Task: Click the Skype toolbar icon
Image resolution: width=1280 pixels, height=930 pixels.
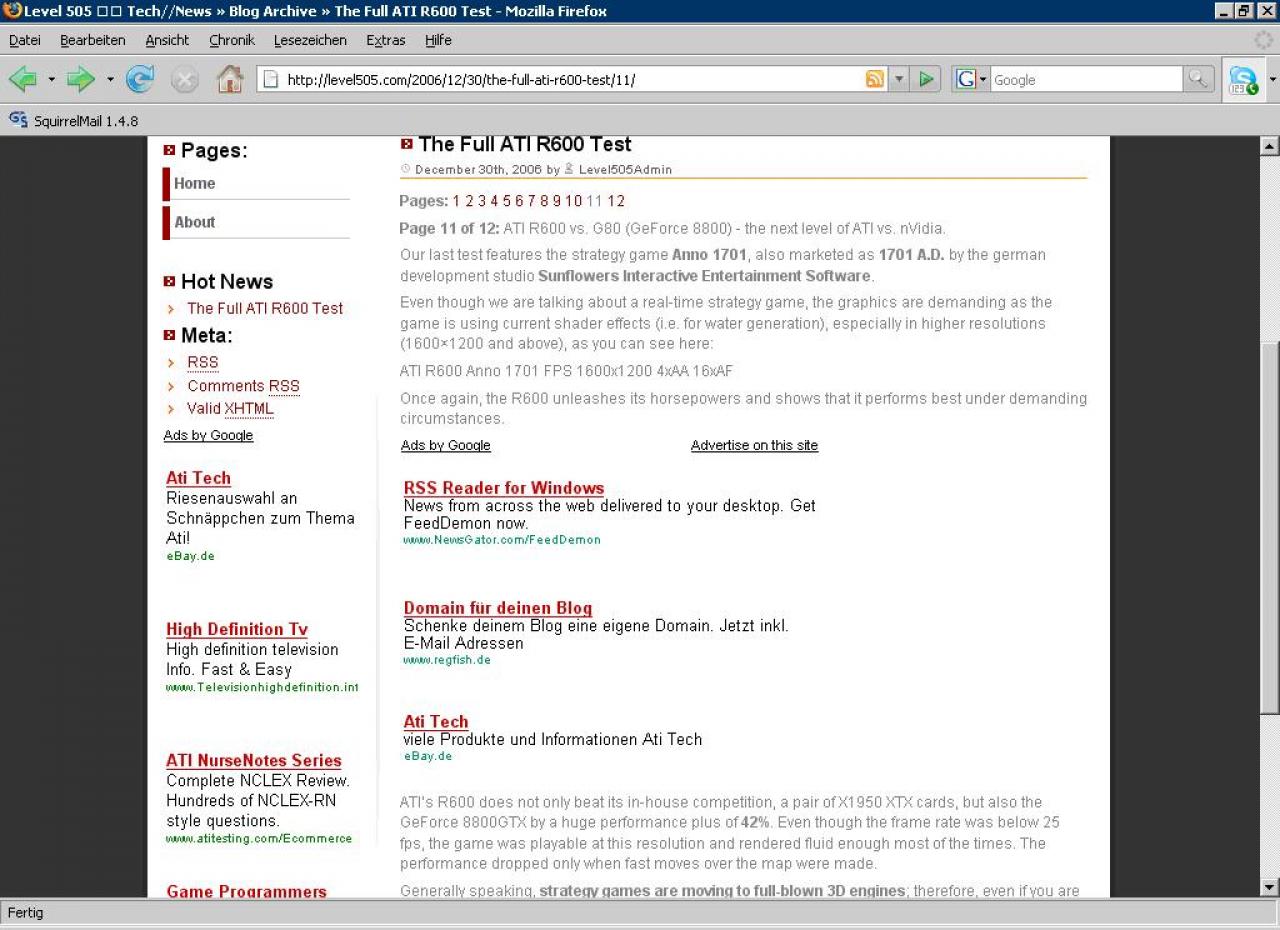Action: click(x=1243, y=80)
